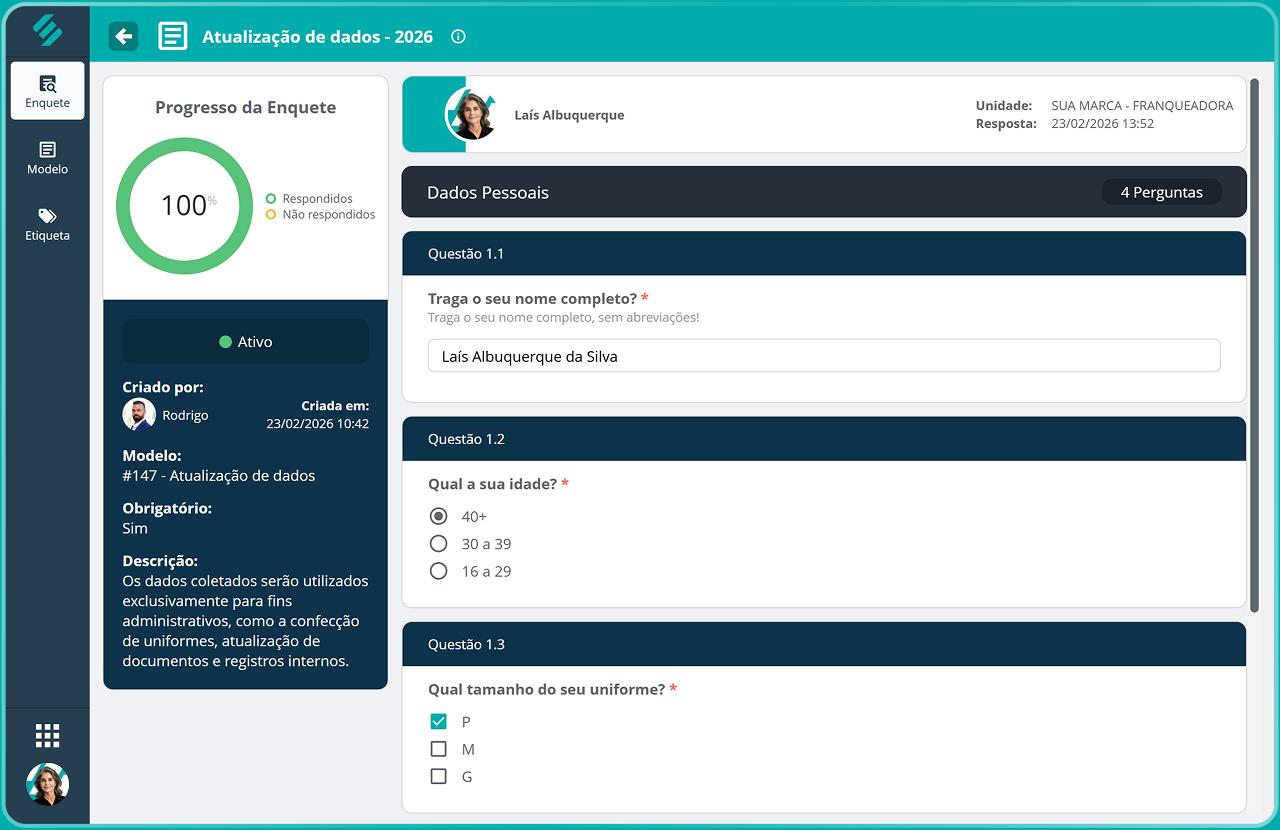Image resolution: width=1280 pixels, height=830 pixels.
Task: Uncheck the P uniform size checkbox
Action: [438, 722]
